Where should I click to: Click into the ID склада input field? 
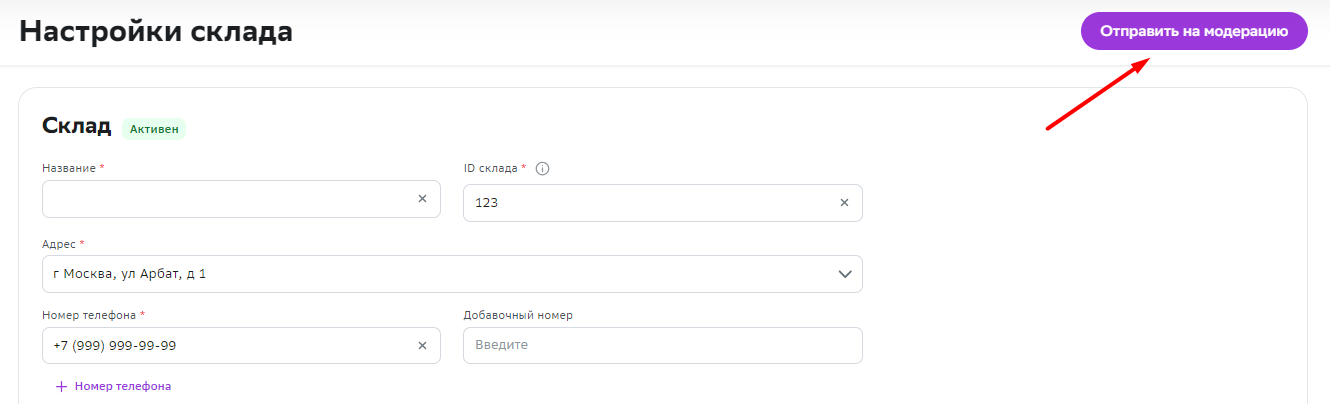[663, 203]
